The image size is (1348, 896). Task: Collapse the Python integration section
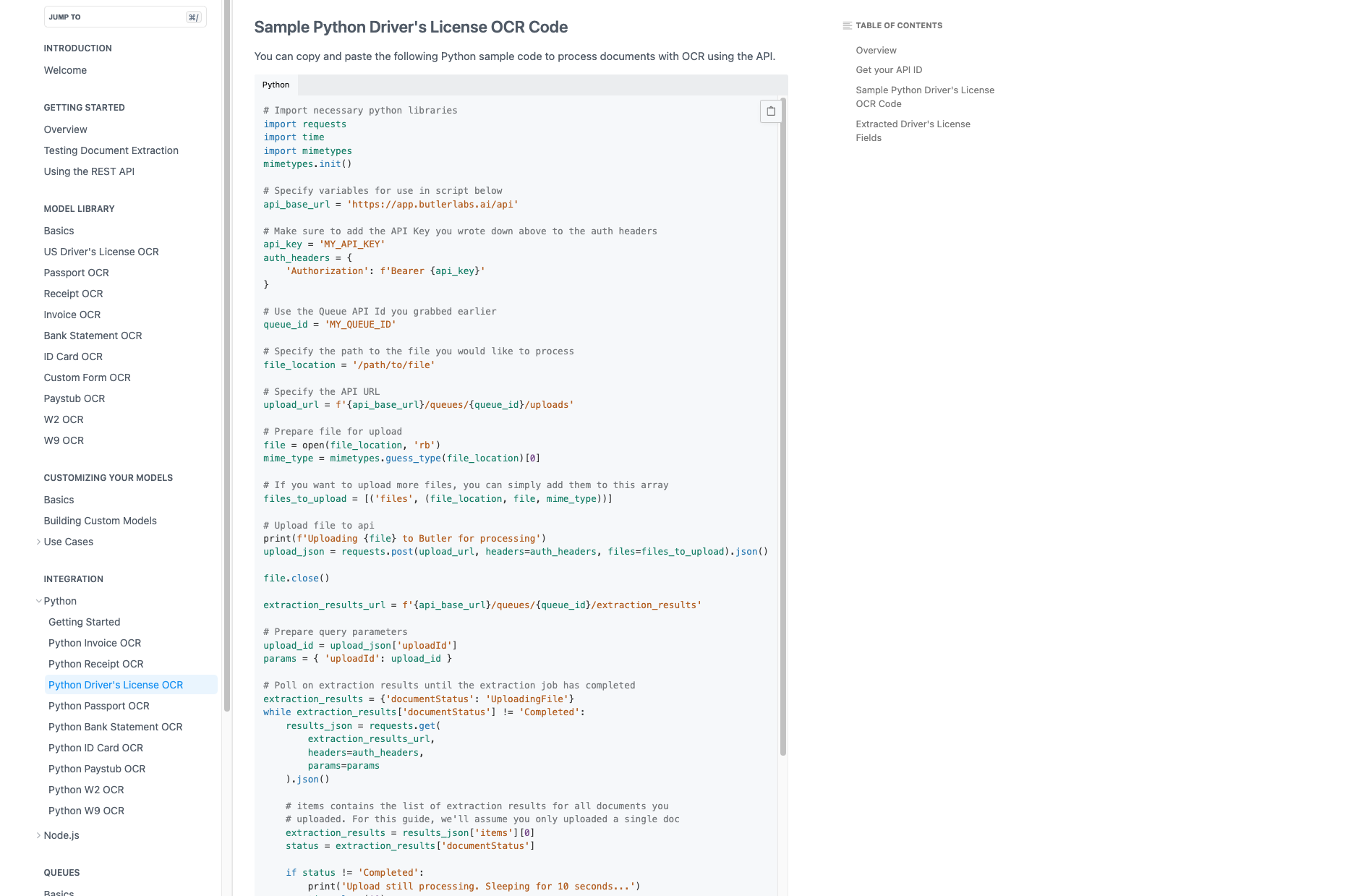tap(38, 601)
